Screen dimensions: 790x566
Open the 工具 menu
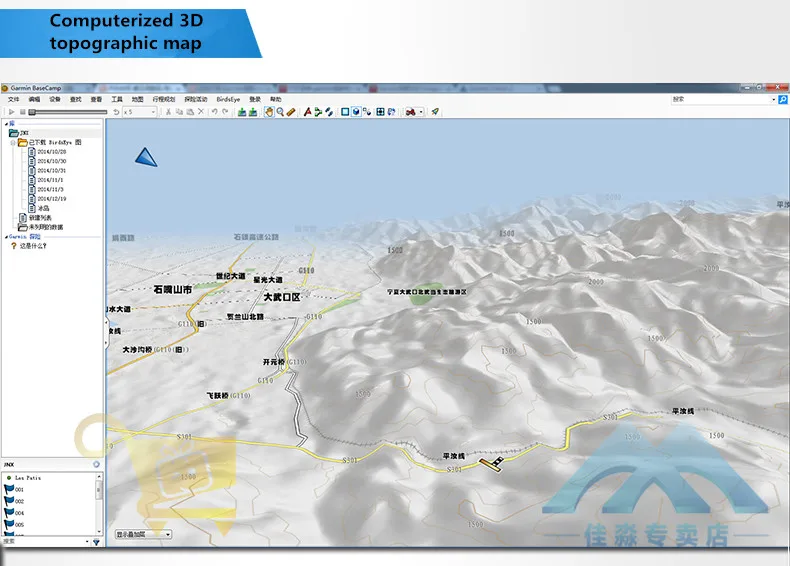coord(117,99)
